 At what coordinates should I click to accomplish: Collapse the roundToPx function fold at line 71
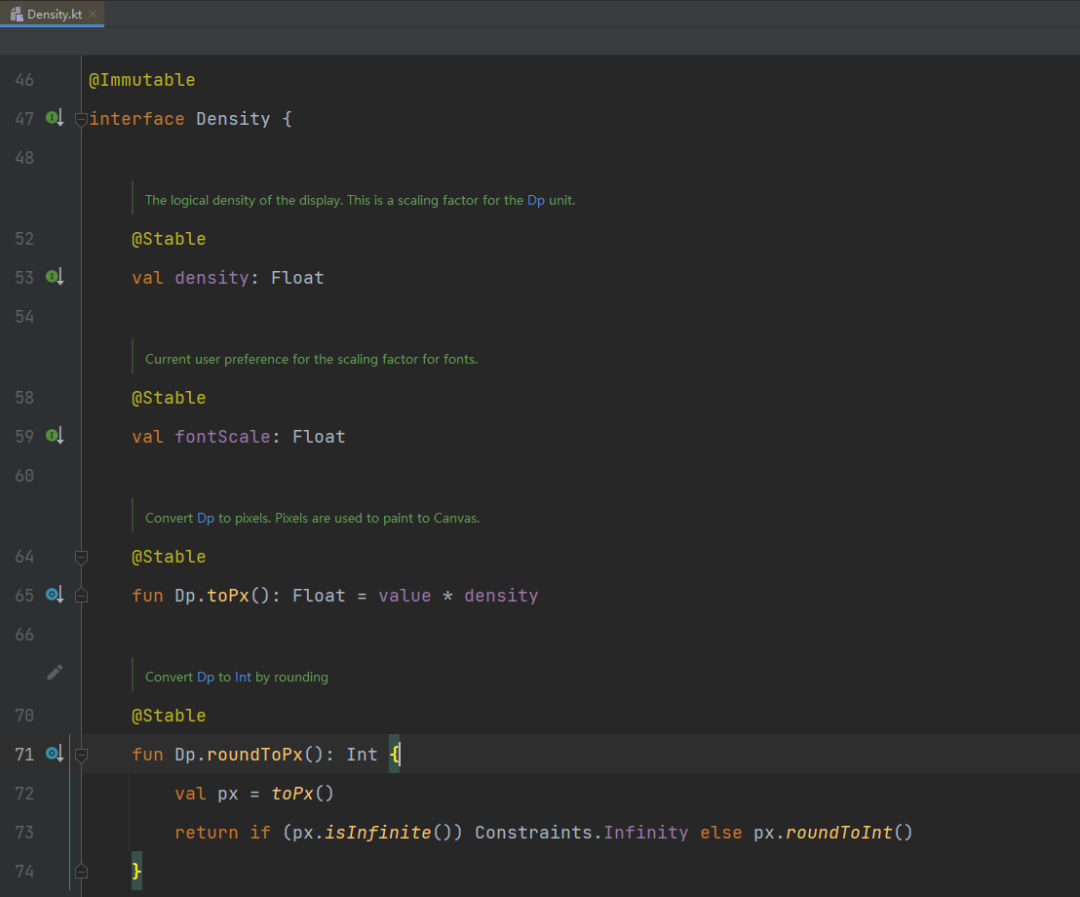pos(81,755)
